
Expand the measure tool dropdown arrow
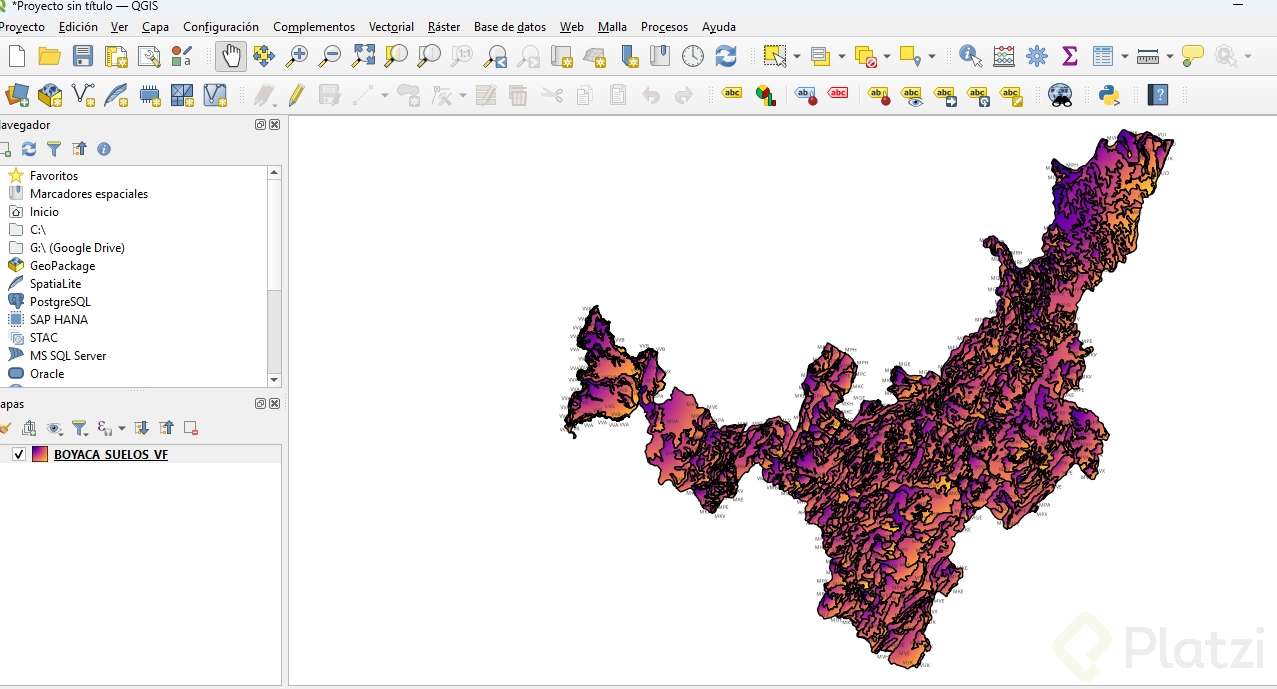point(1169,57)
